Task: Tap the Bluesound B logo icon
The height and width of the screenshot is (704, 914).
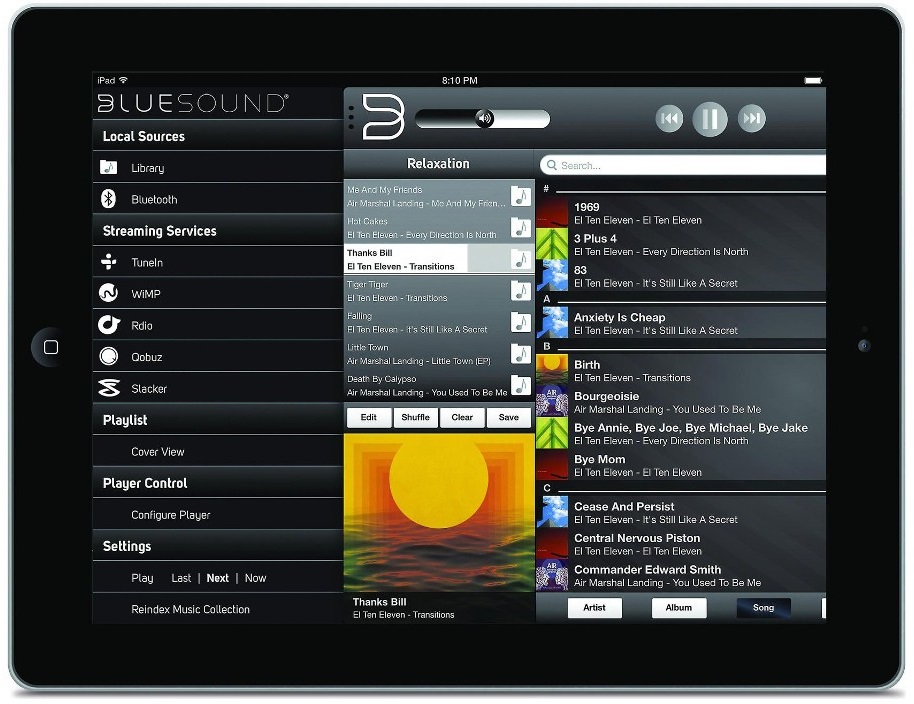Action: [382, 118]
